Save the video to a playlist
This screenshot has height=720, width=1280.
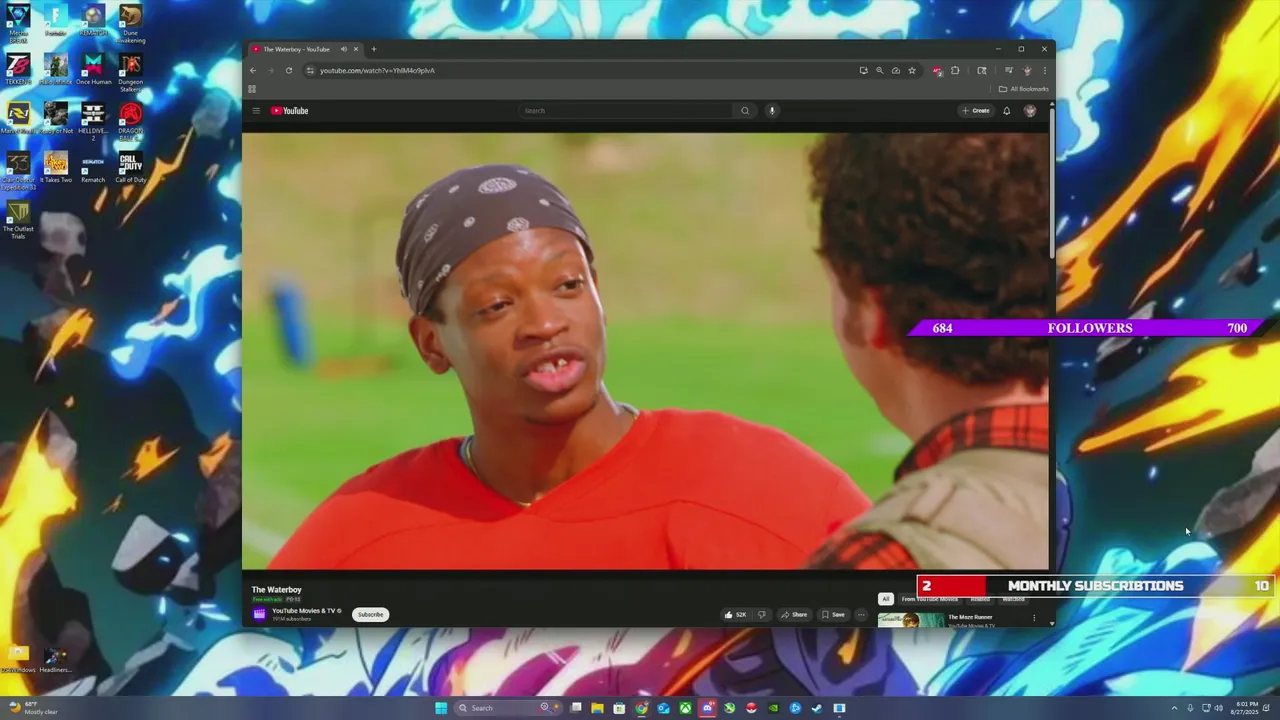pos(833,615)
